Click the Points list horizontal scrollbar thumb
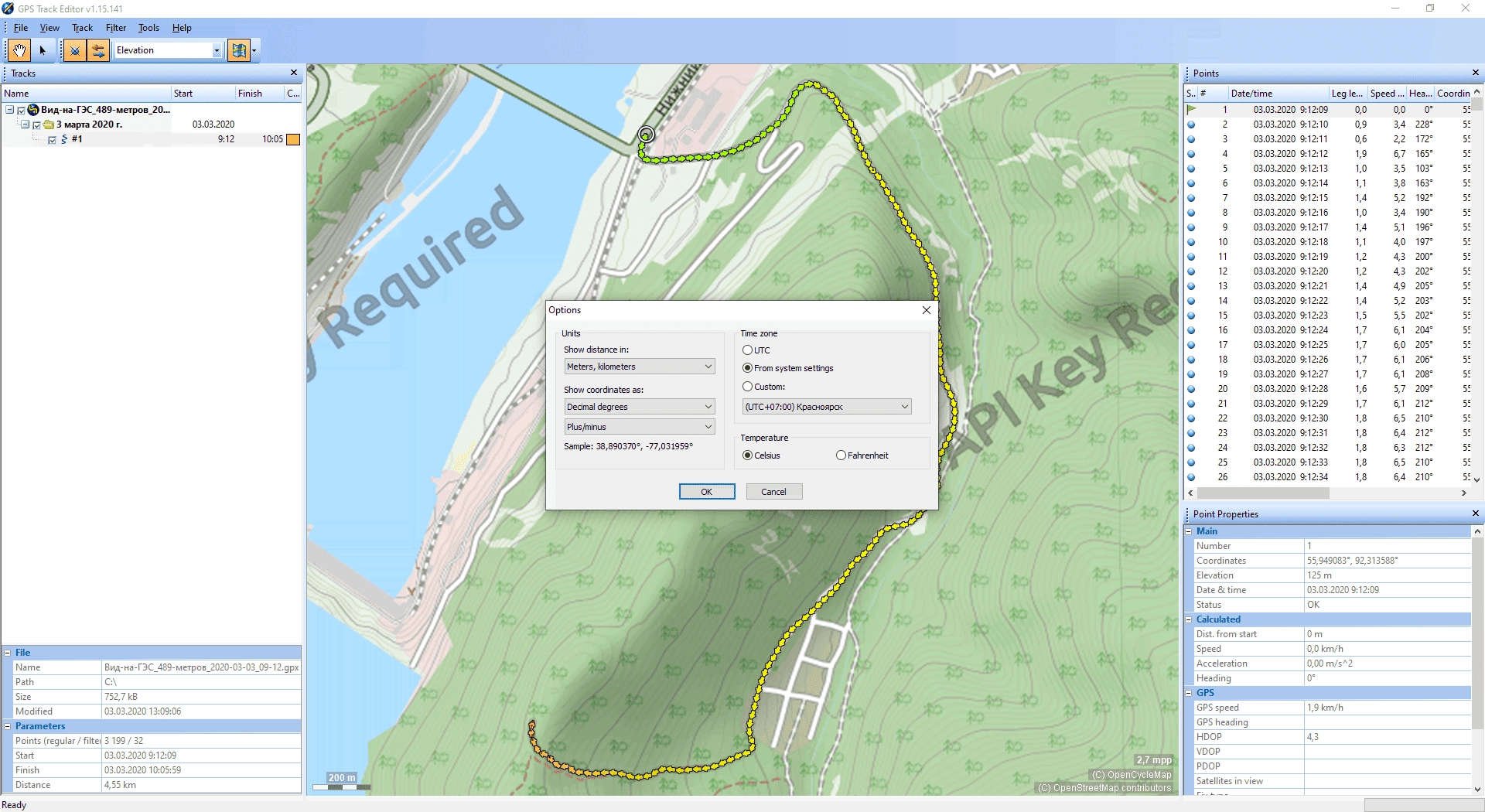 click(x=1265, y=493)
